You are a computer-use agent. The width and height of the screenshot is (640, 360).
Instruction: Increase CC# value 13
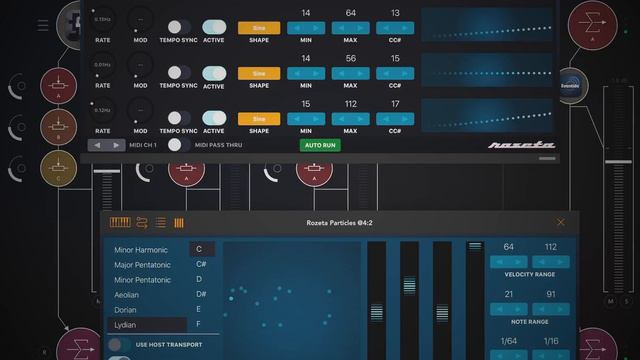404,28
